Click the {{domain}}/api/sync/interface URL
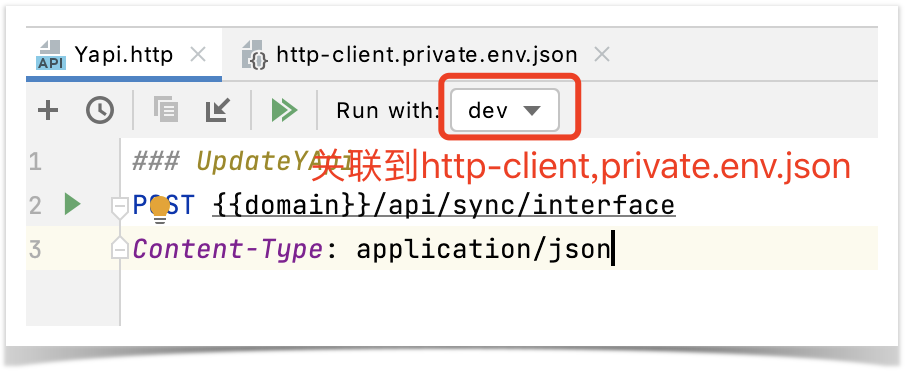This screenshot has width=912, height=375. (444, 205)
